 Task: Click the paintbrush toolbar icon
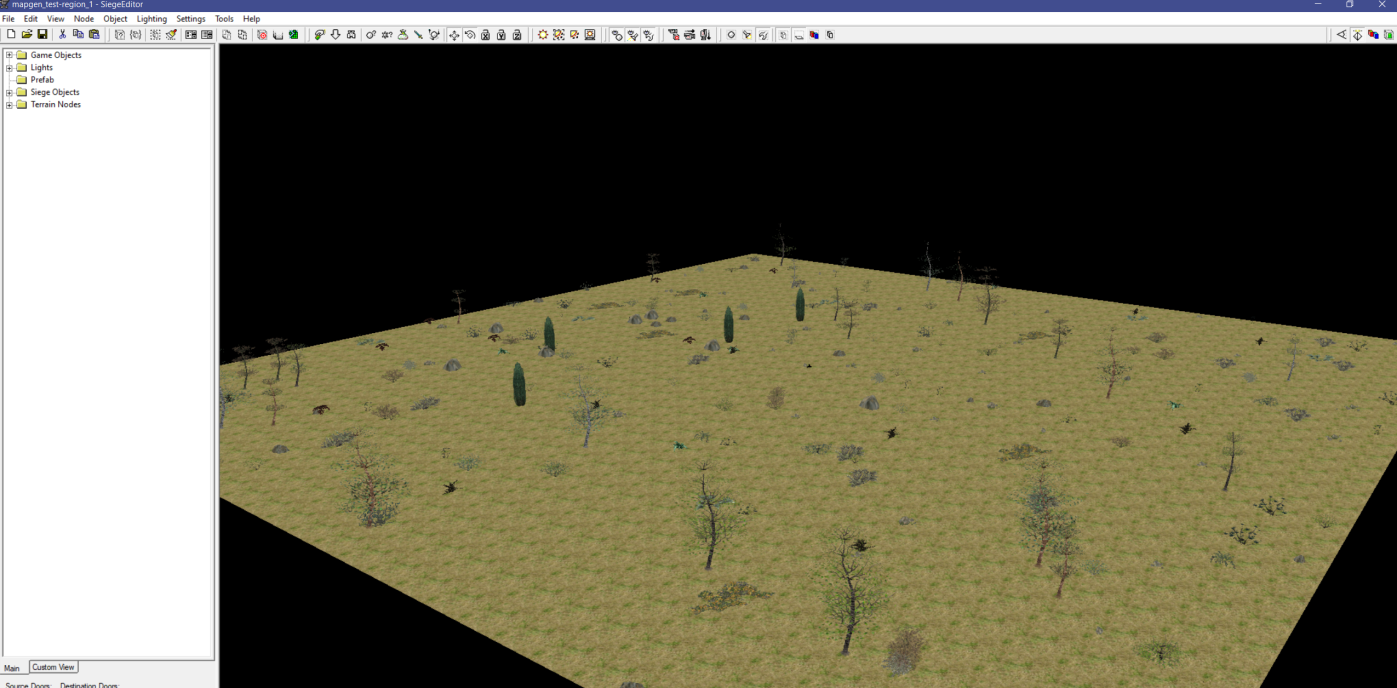(172, 34)
